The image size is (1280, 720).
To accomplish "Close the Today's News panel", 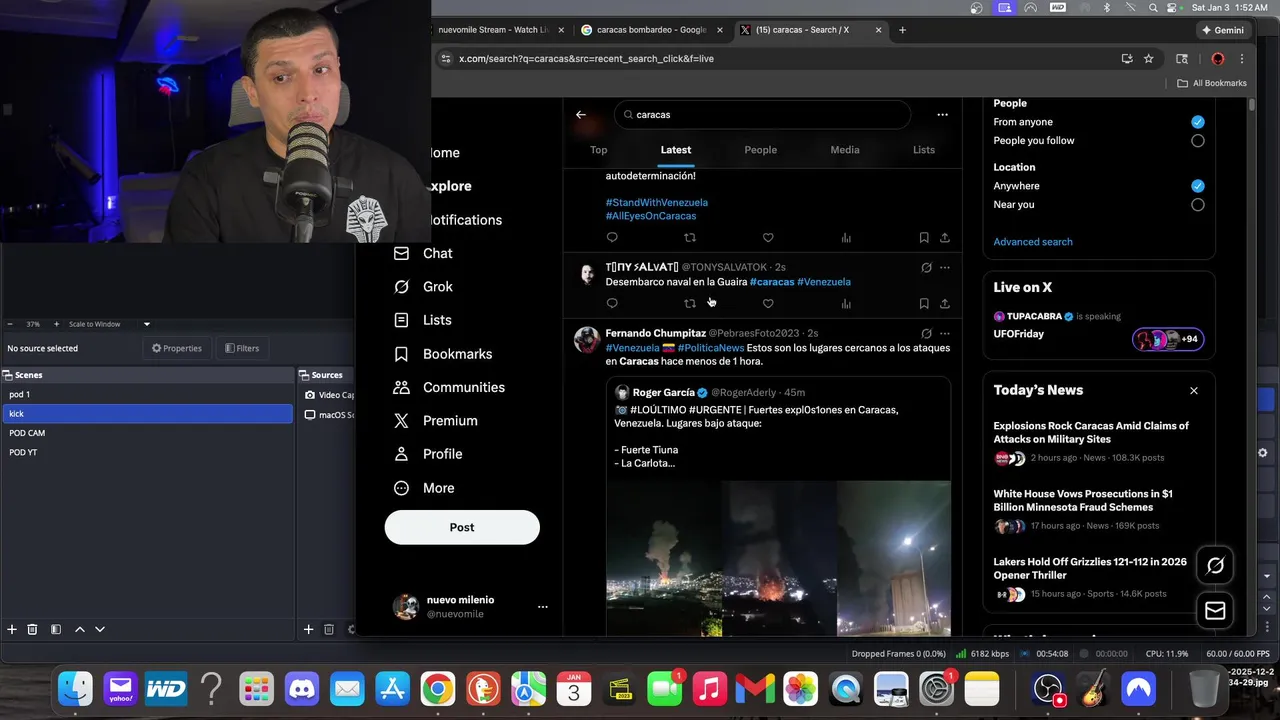I will tap(1193, 391).
